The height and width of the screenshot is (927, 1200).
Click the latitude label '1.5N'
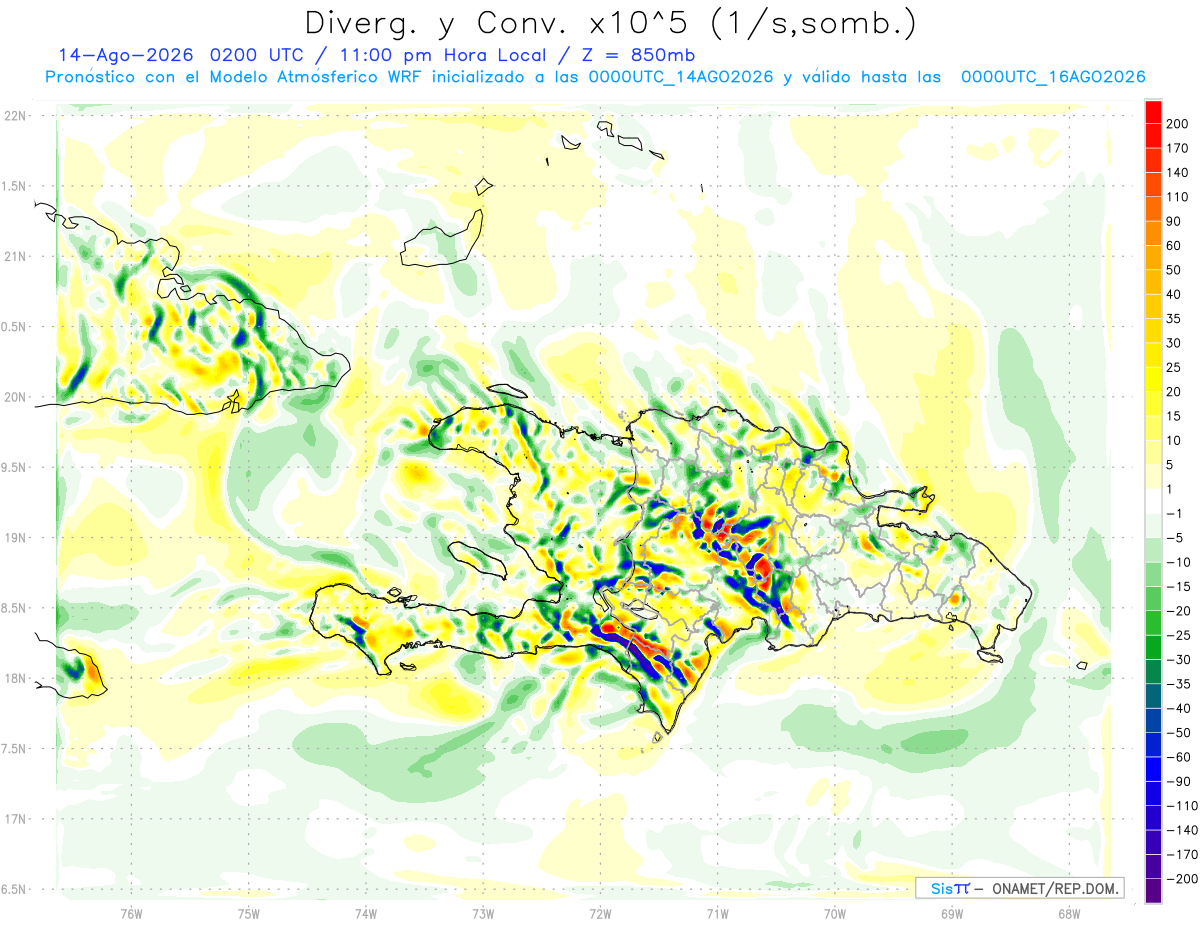(15, 186)
